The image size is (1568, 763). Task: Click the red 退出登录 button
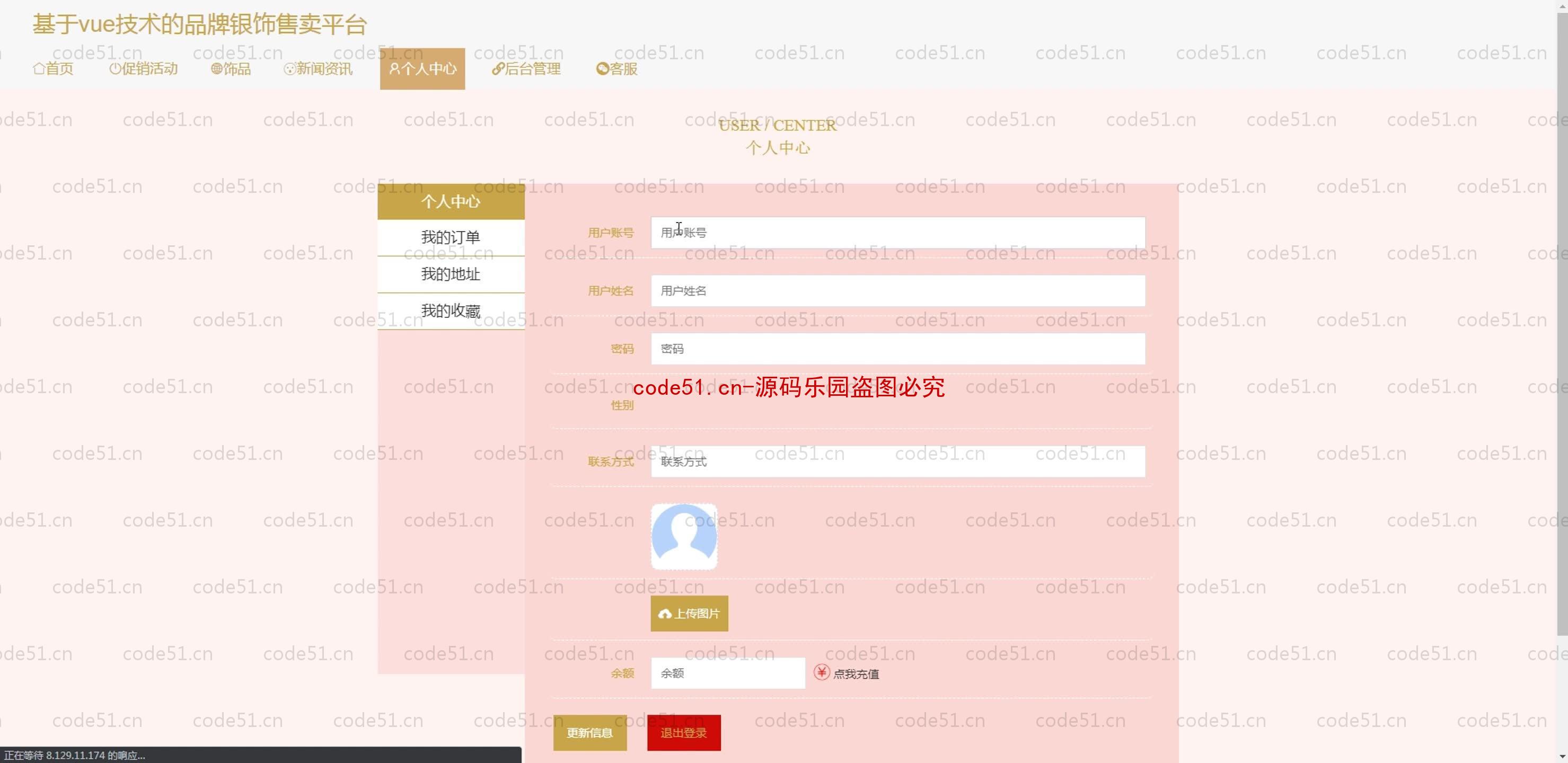(684, 733)
